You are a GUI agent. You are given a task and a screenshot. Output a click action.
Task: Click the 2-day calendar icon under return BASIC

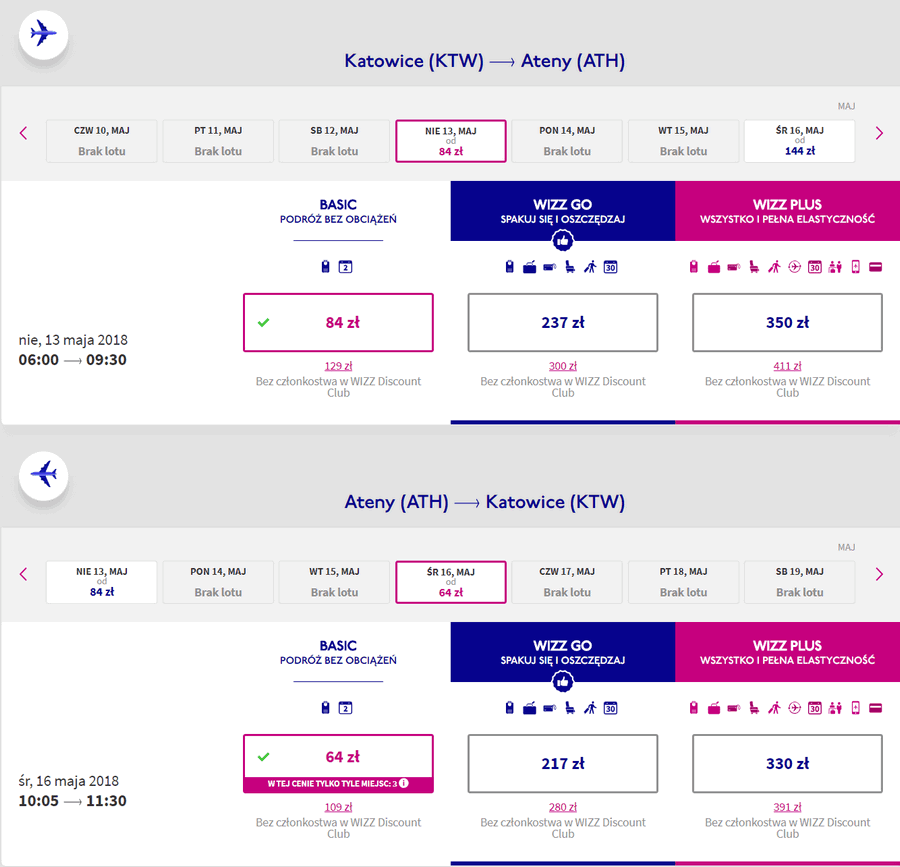coord(345,708)
